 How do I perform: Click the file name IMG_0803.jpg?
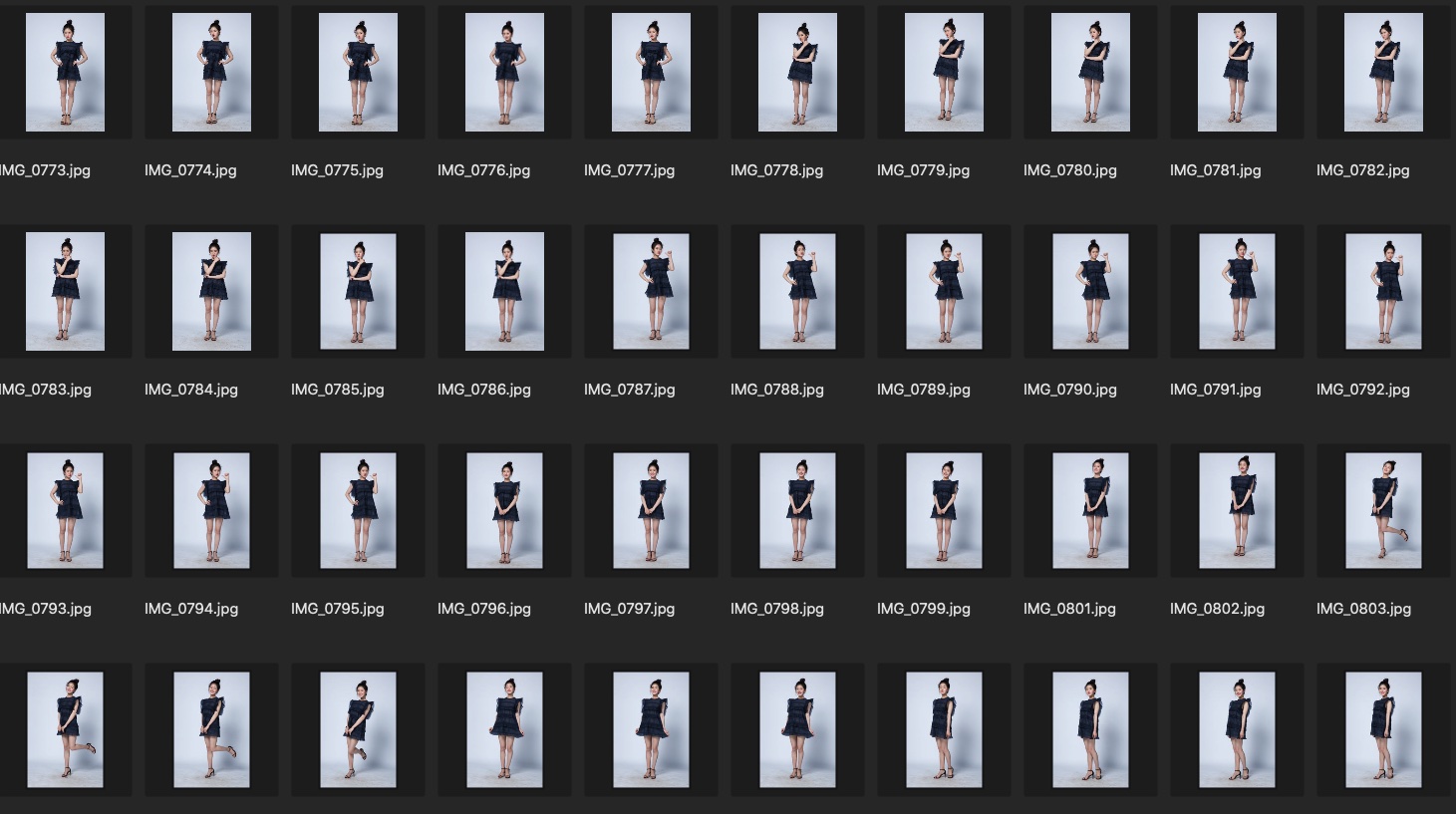pos(1363,609)
